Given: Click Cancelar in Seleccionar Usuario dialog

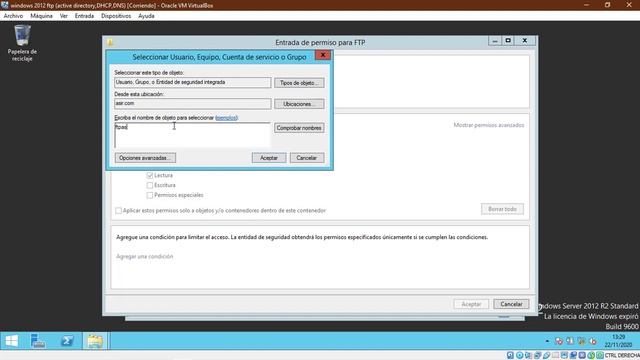Looking at the screenshot, I should [307, 158].
